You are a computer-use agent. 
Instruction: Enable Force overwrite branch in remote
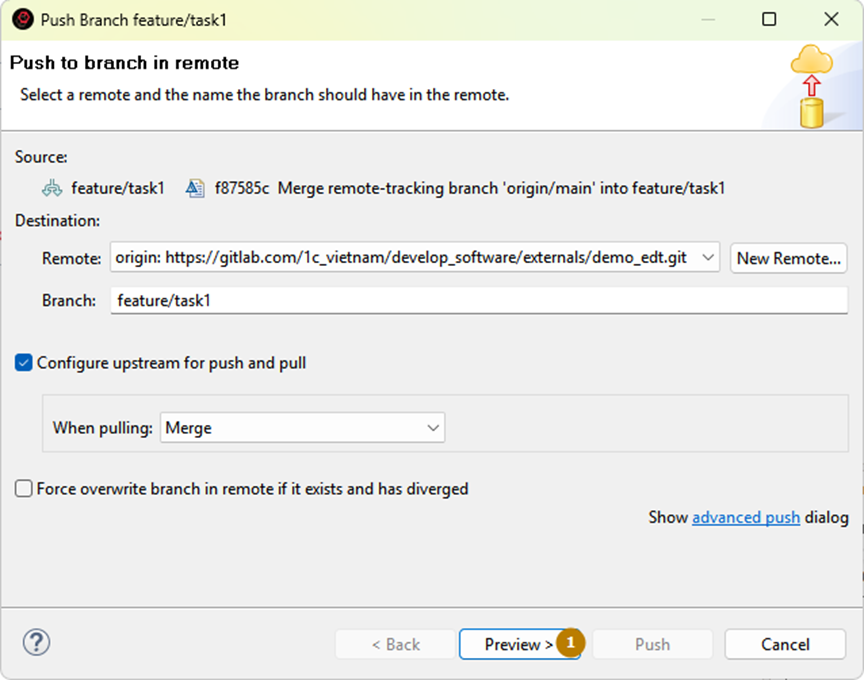24,489
